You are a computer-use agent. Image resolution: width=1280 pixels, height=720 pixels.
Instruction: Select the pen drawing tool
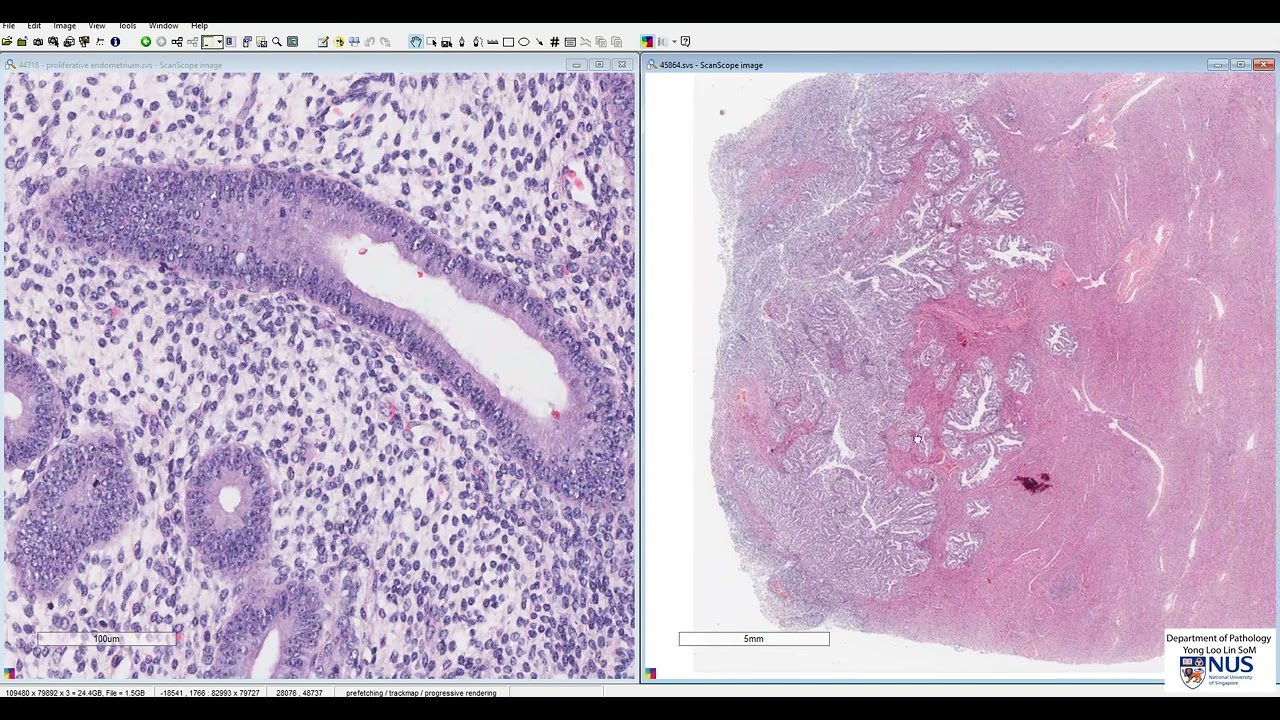[x=462, y=42]
